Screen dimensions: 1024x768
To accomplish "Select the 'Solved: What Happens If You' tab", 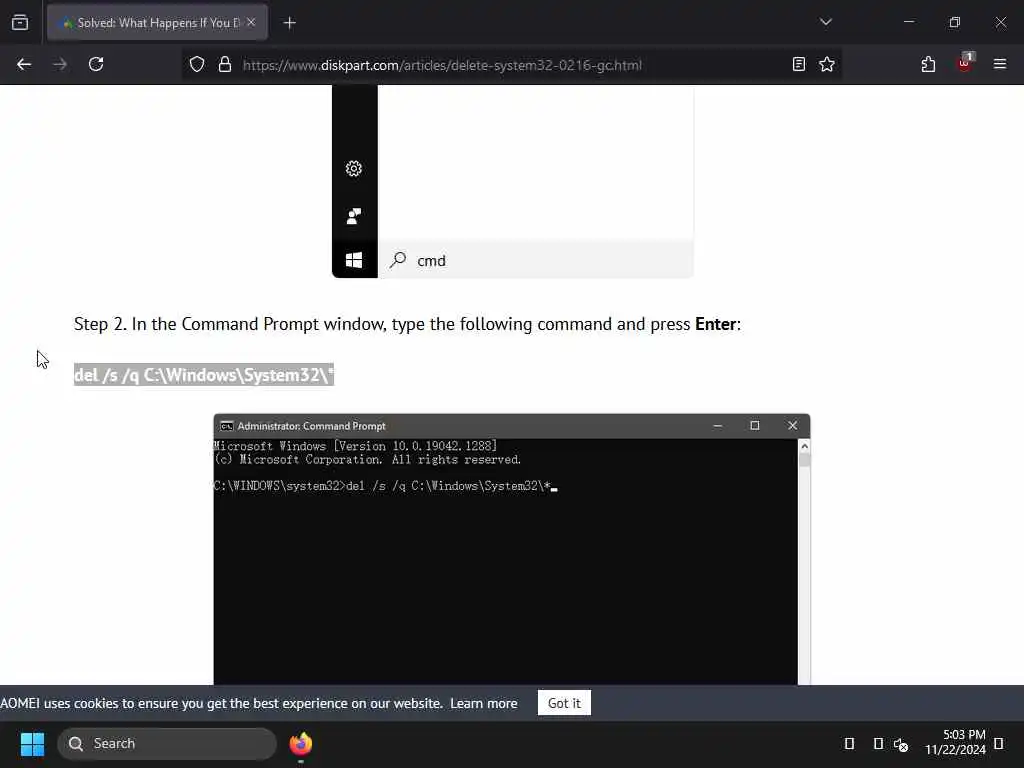I will point(157,22).
